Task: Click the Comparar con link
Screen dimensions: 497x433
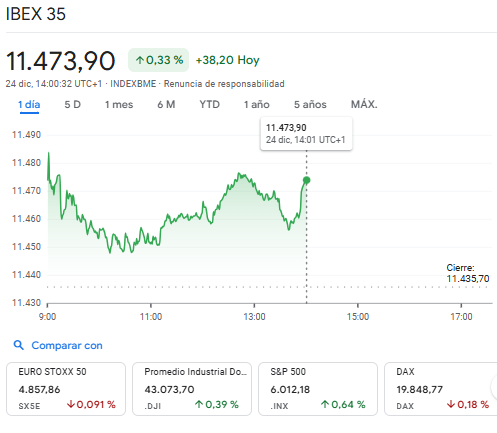Action: [x=67, y=345]
